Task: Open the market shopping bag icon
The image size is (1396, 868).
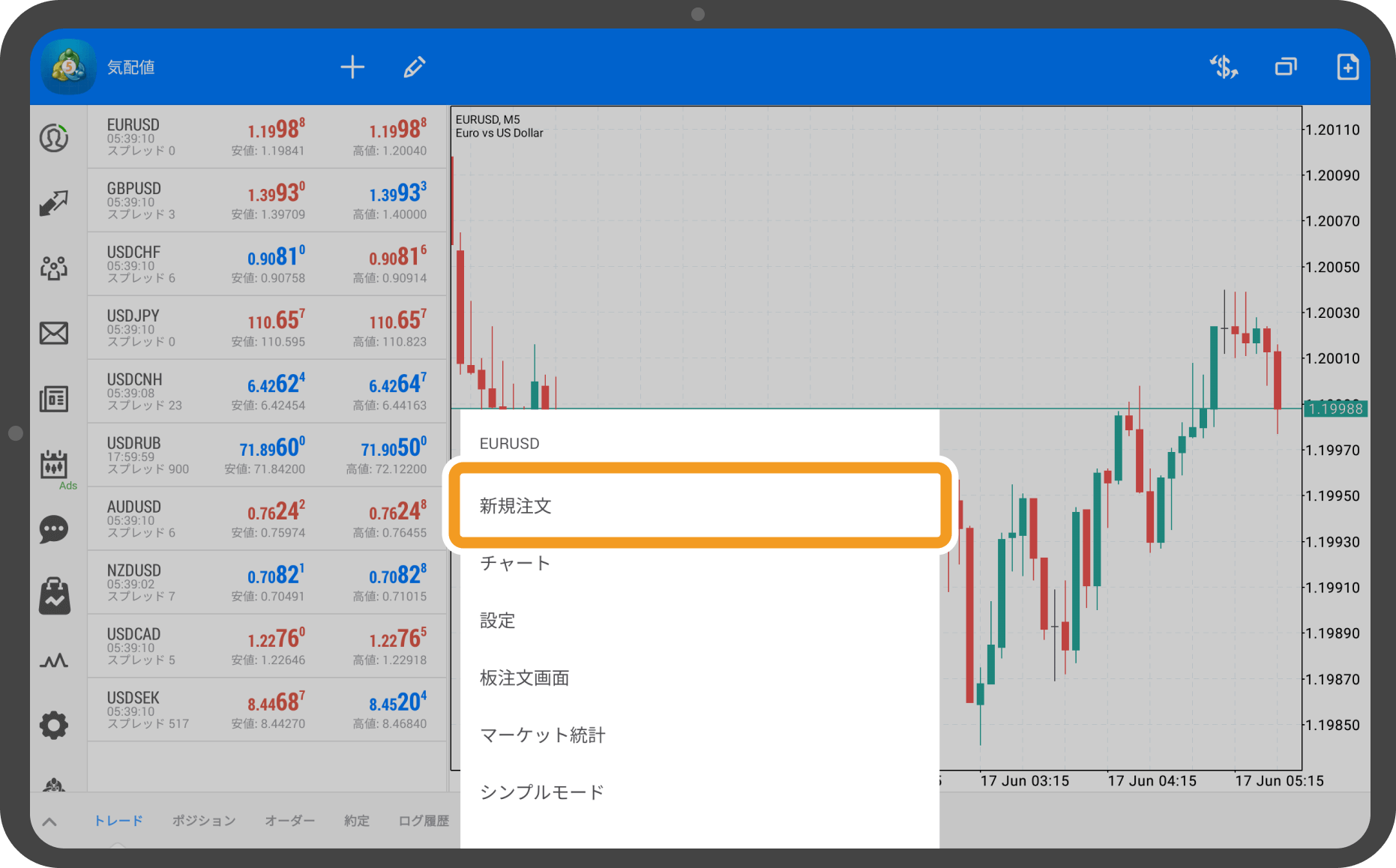Action: (54, 595)
